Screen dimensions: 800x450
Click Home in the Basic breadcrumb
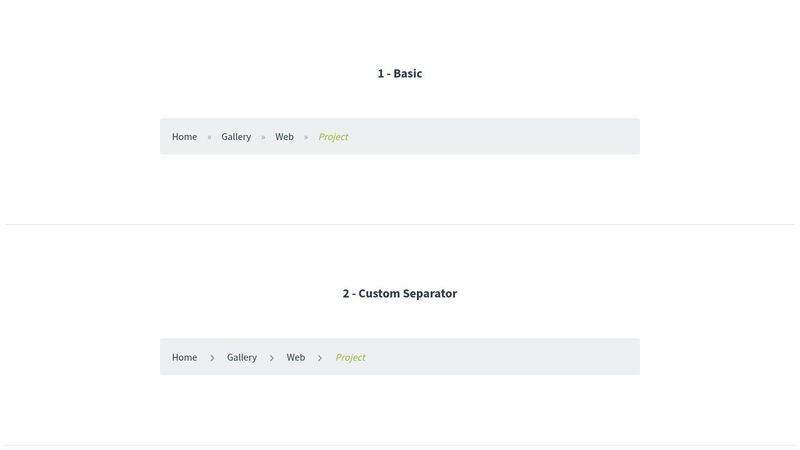click(184, 137)
